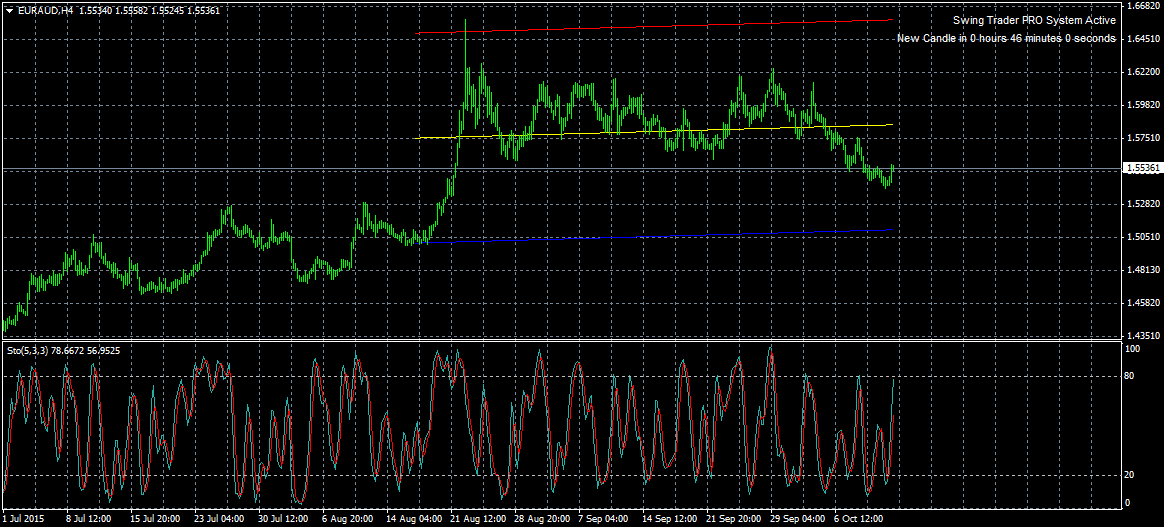Click the stochastic 100 level label
The image size is (1164, 527).
[1134, 348]
